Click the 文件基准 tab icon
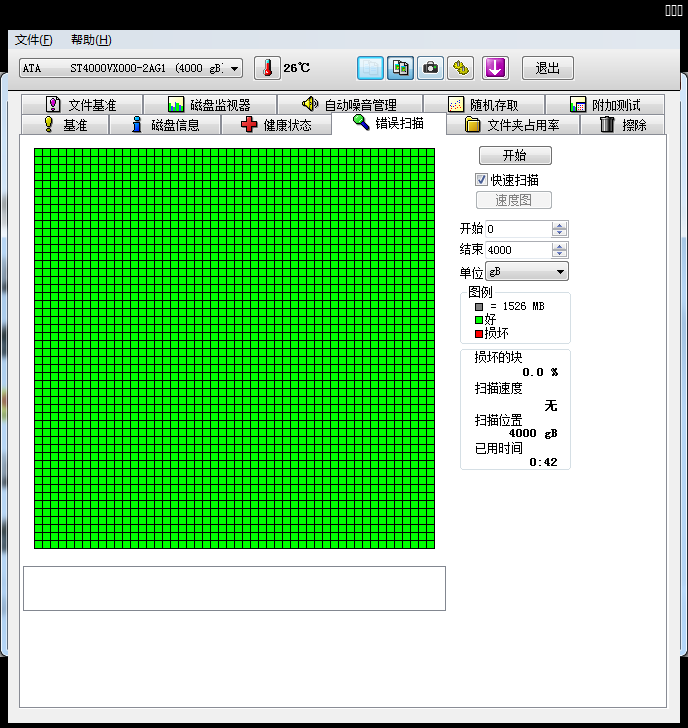This screenshot has height=728, width=688. tap(53, 104)
